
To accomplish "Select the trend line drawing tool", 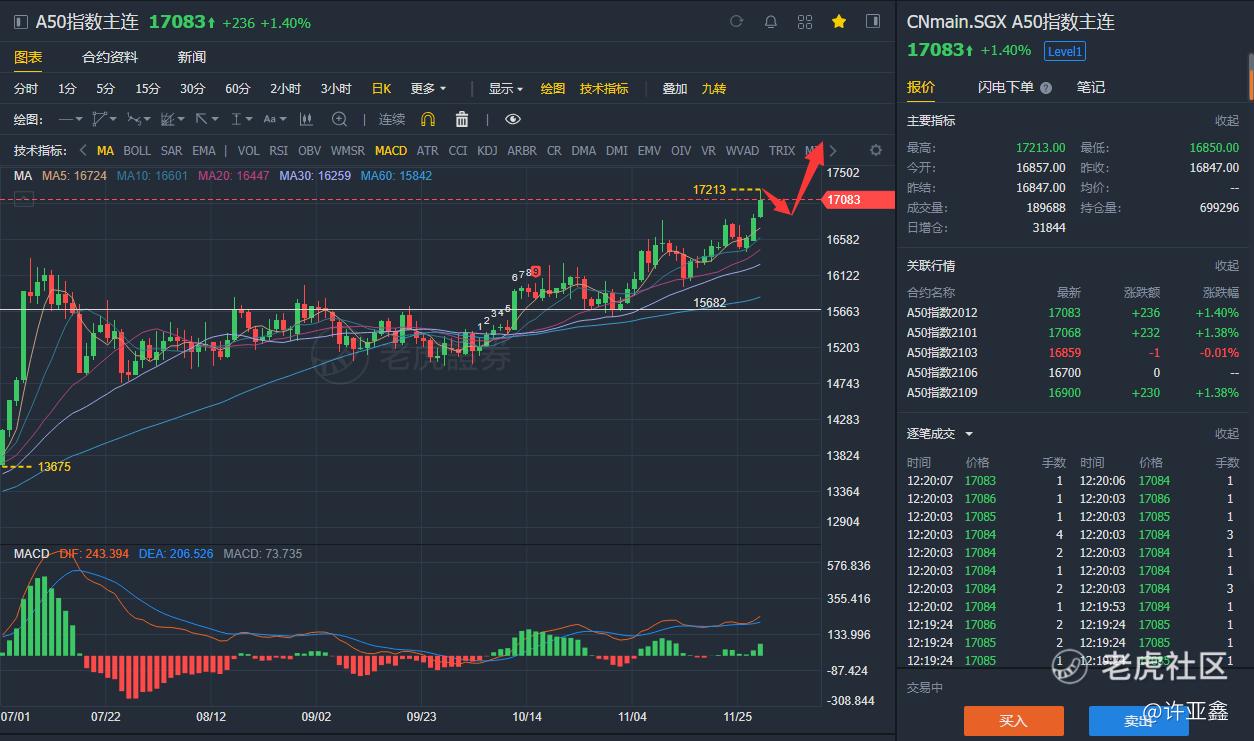I will point(99,119).
